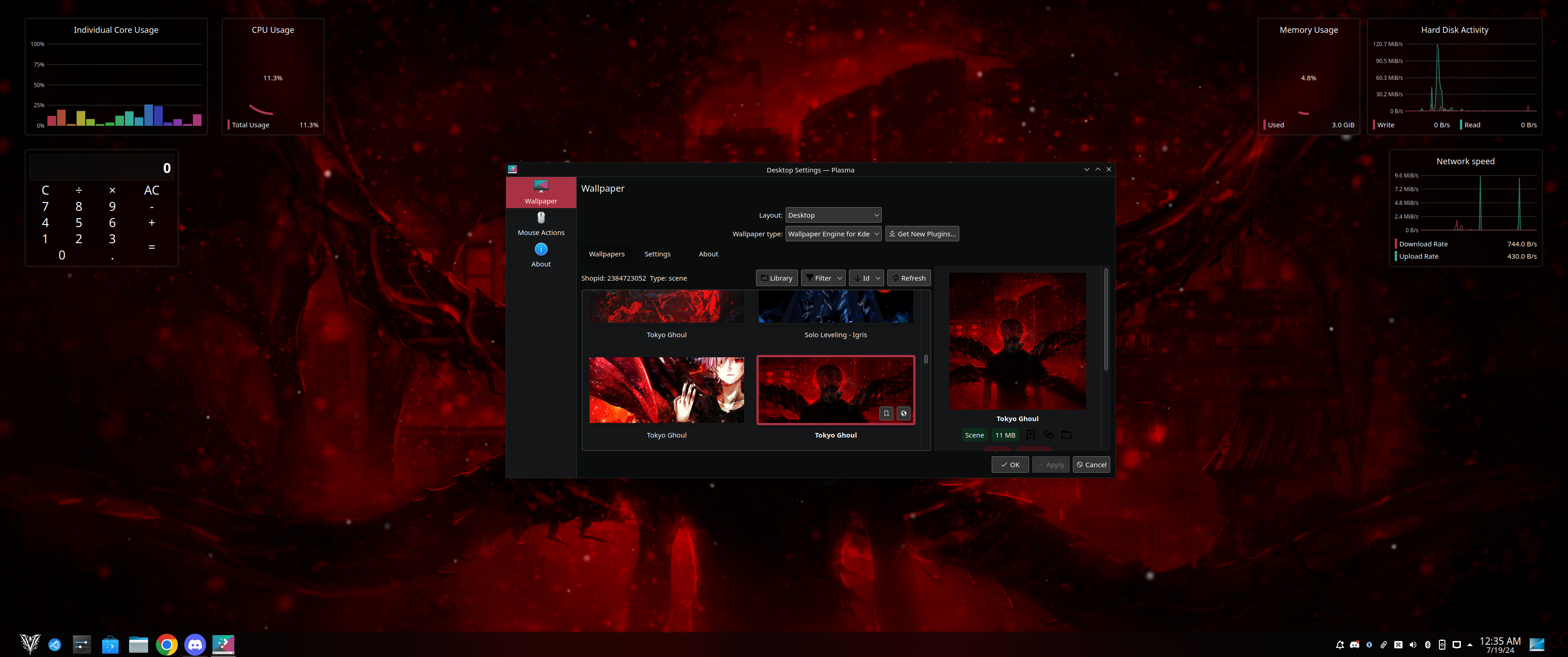Screen dimensions: 1568x657
Task: Expand the Filter dropdown
Action: pyautogui.click(x=823, y=278)
